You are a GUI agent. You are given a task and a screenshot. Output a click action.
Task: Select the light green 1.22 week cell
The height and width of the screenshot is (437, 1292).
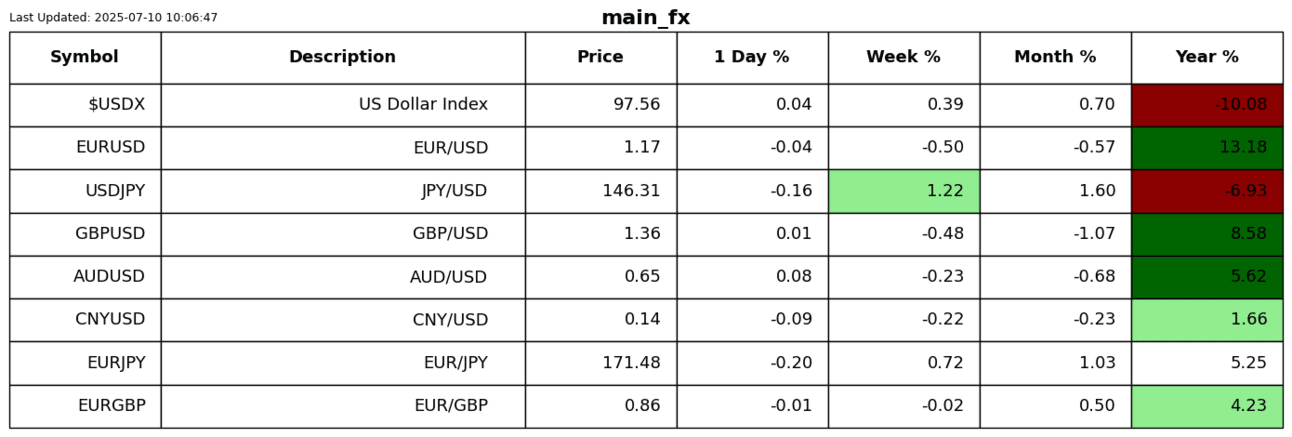coord(904,191)
